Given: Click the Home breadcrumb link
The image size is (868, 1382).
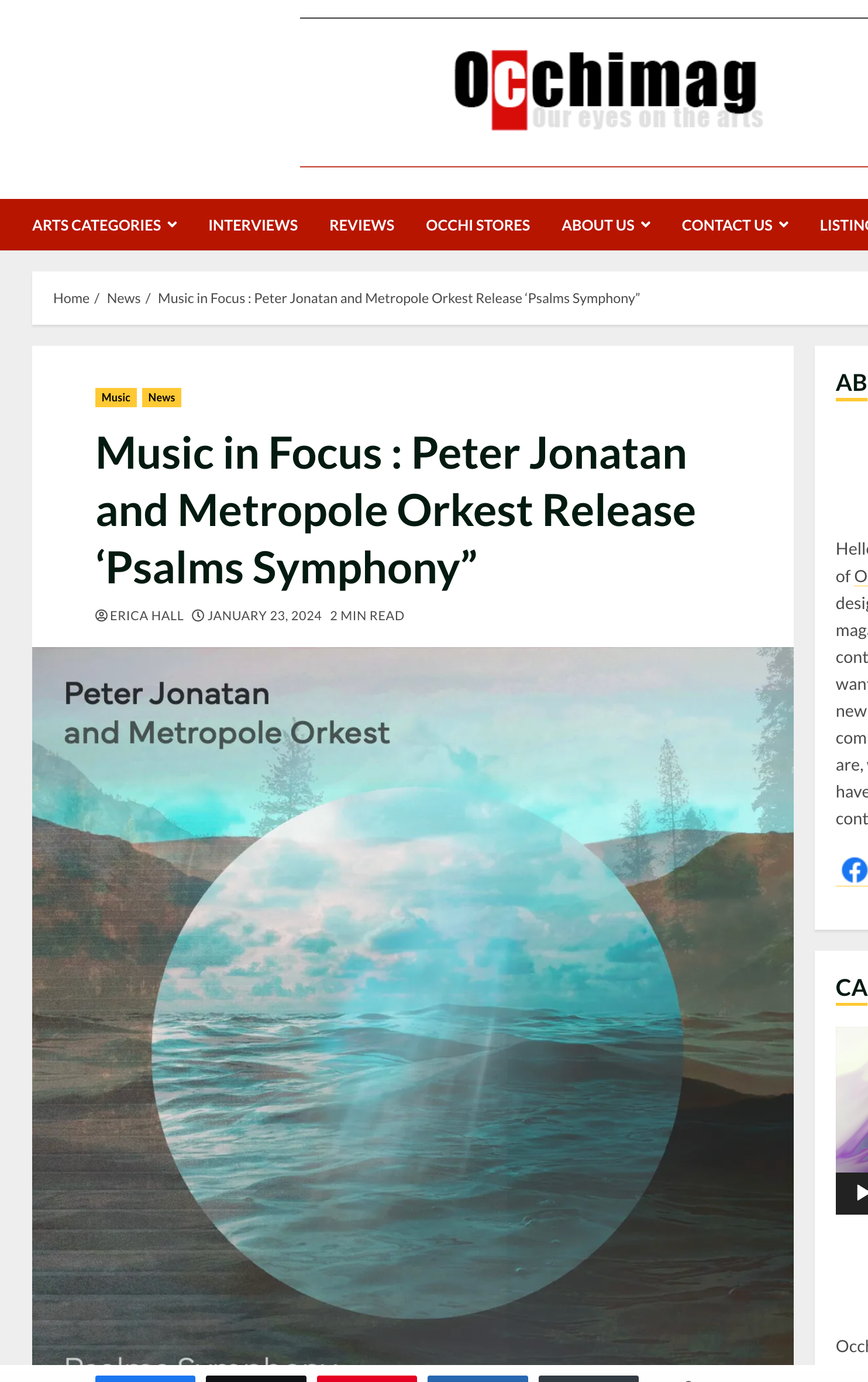Looking at the screenshot, I should [x=71, y=298].
